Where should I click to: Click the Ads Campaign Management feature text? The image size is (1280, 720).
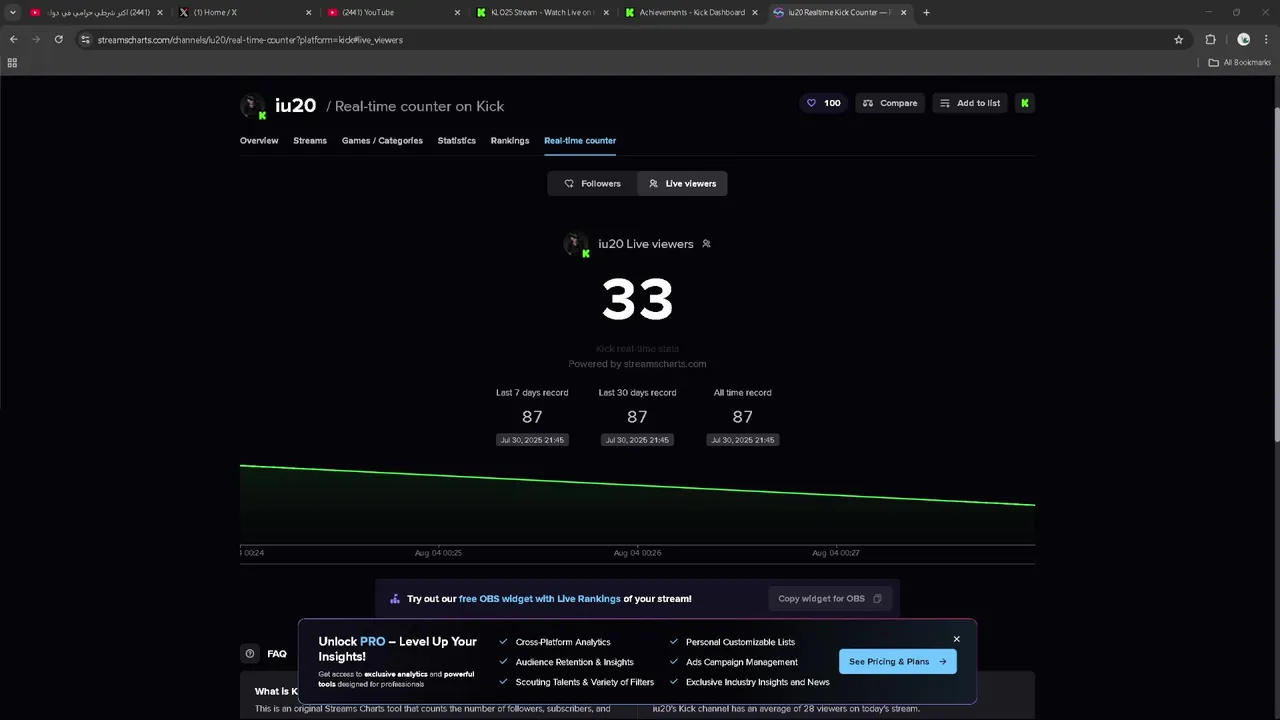(742, 662)
